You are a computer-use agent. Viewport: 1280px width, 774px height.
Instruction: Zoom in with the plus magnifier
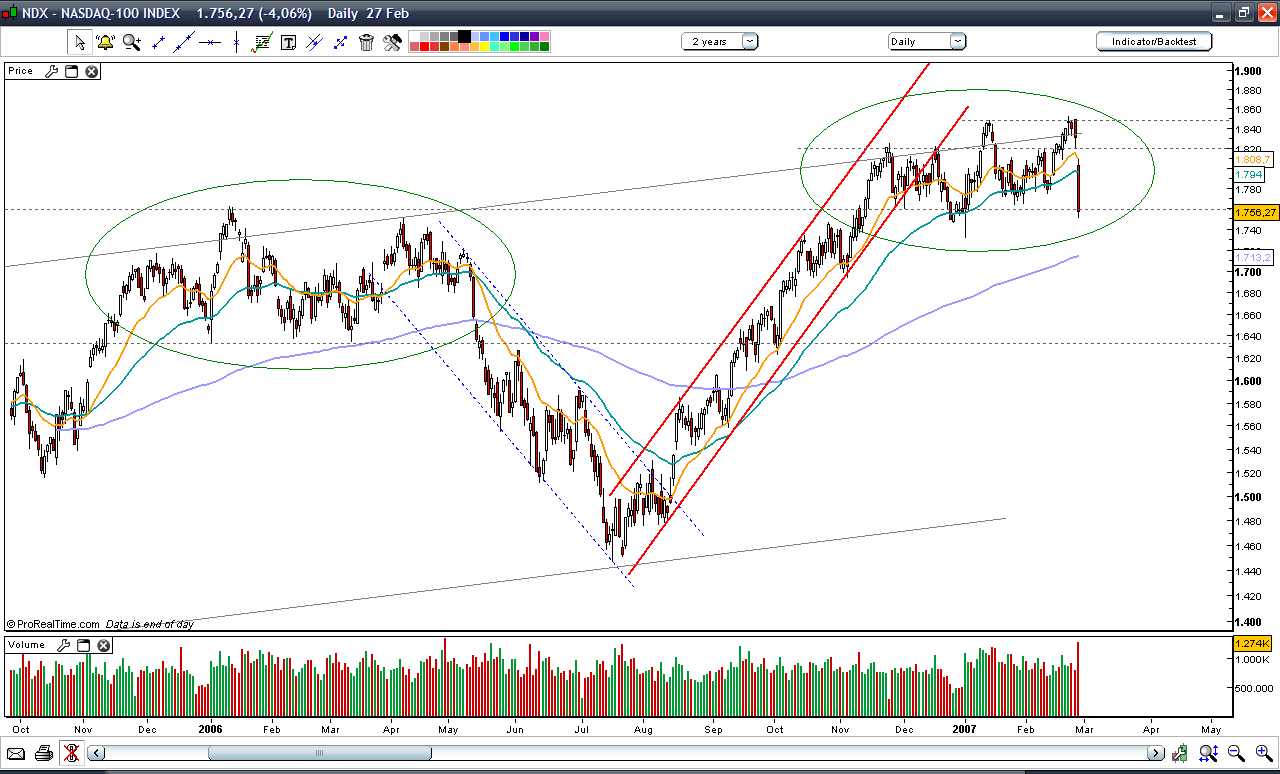click(1262, 753)
